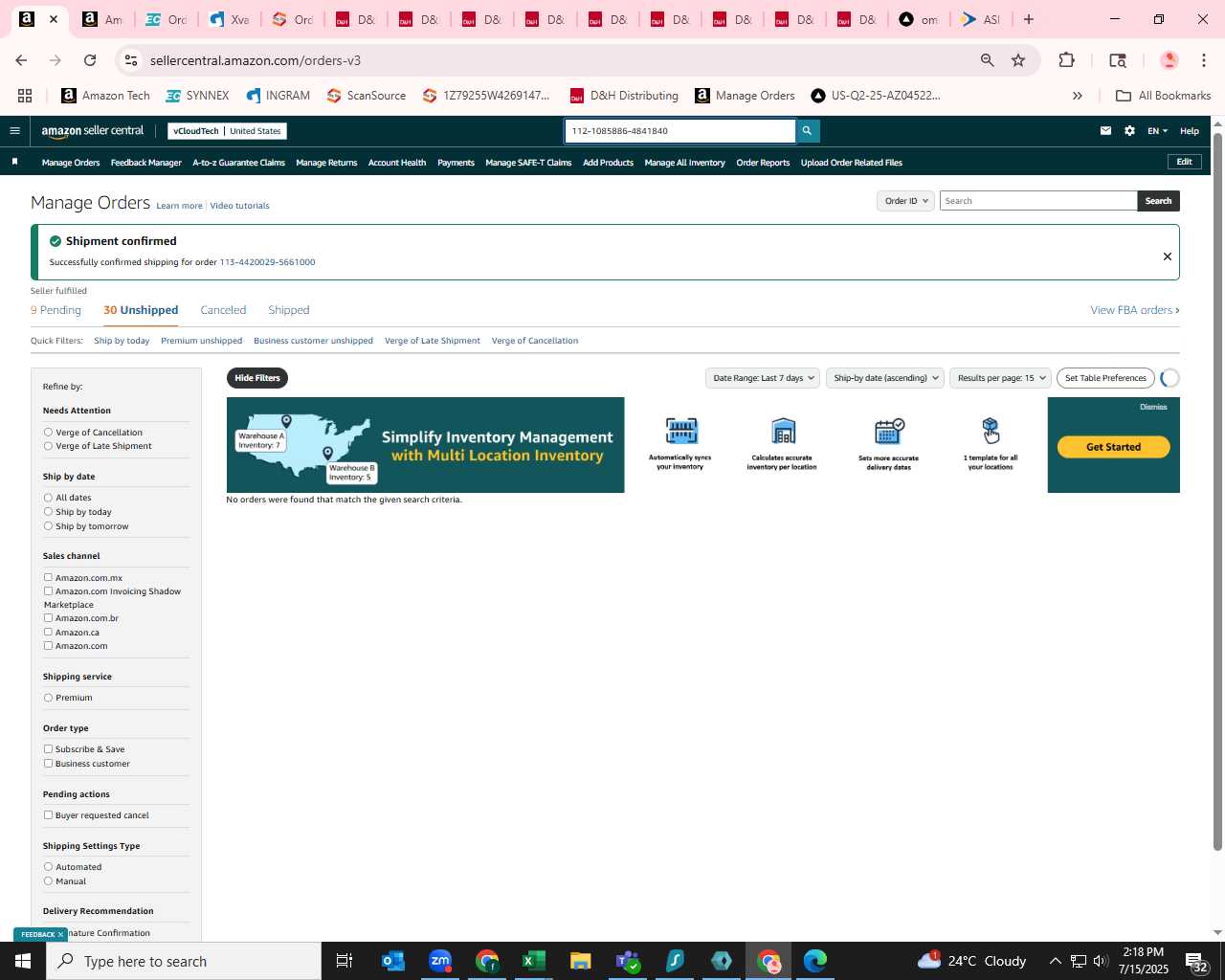This screenshot has width=1225, height=980.
Task: Open the Ship-by date sorting dropdown
Action: point(885,378)
